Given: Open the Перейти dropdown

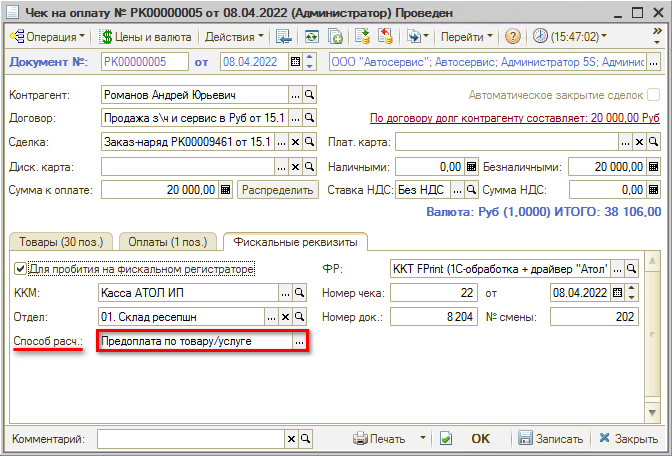Looking at the screenshot, I should pos(467,36).
